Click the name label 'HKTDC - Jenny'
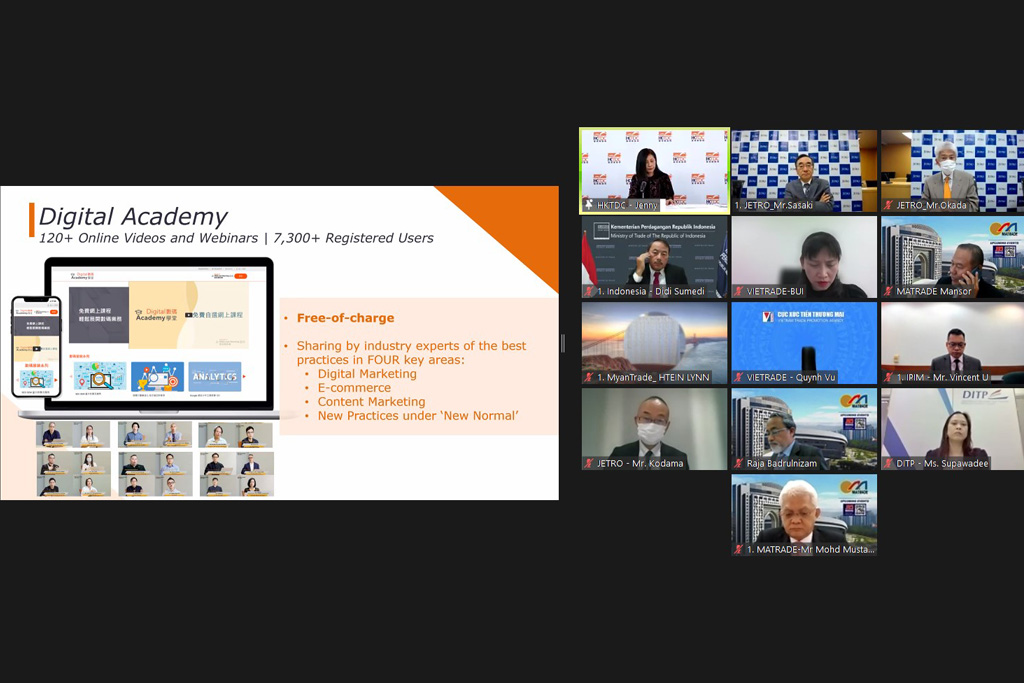The height and width of the screenshot is (683, 1024). (627, 205)
